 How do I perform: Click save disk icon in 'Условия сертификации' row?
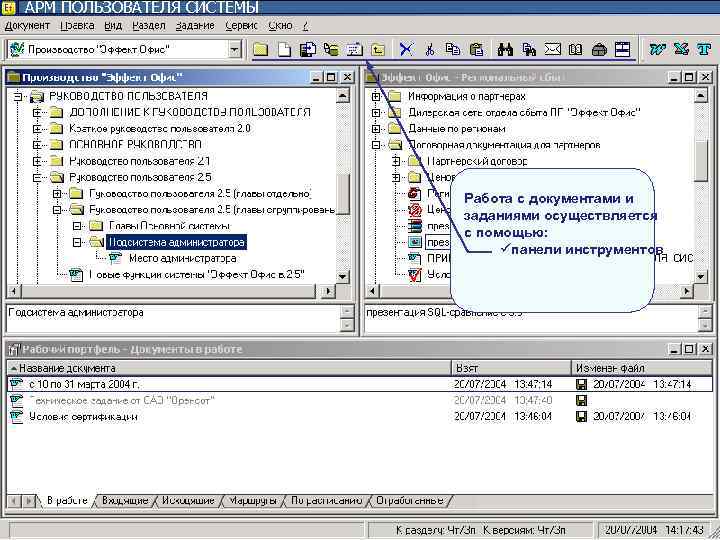(x=581, y=416)
